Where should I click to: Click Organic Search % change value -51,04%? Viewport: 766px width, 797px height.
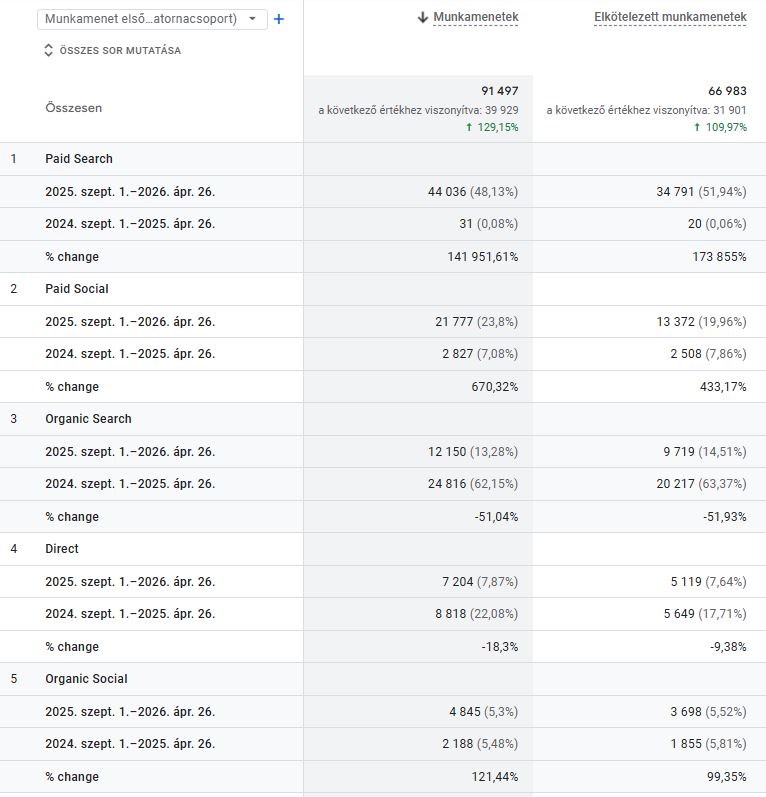pyautogui.click(x=496, y=517)
